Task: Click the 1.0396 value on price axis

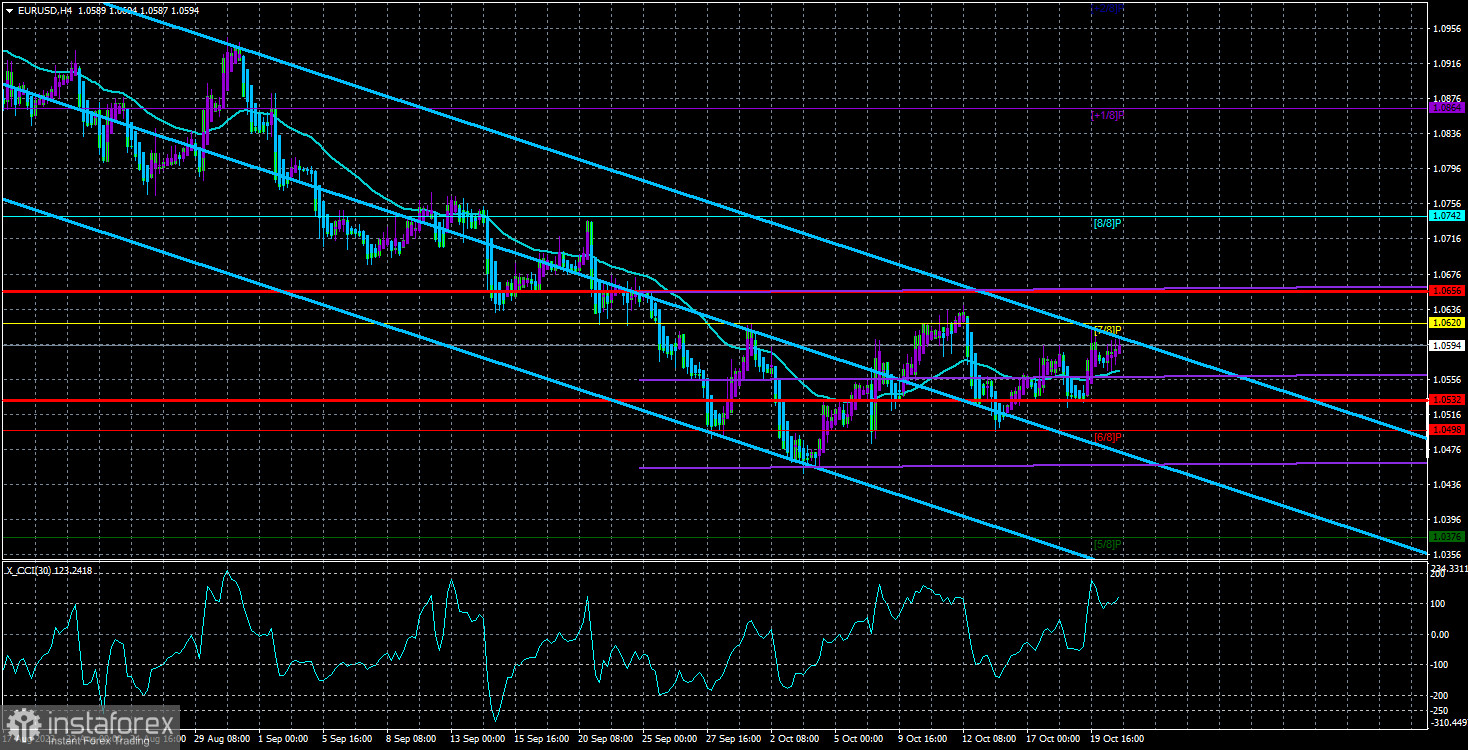Action: [1447, 519]
